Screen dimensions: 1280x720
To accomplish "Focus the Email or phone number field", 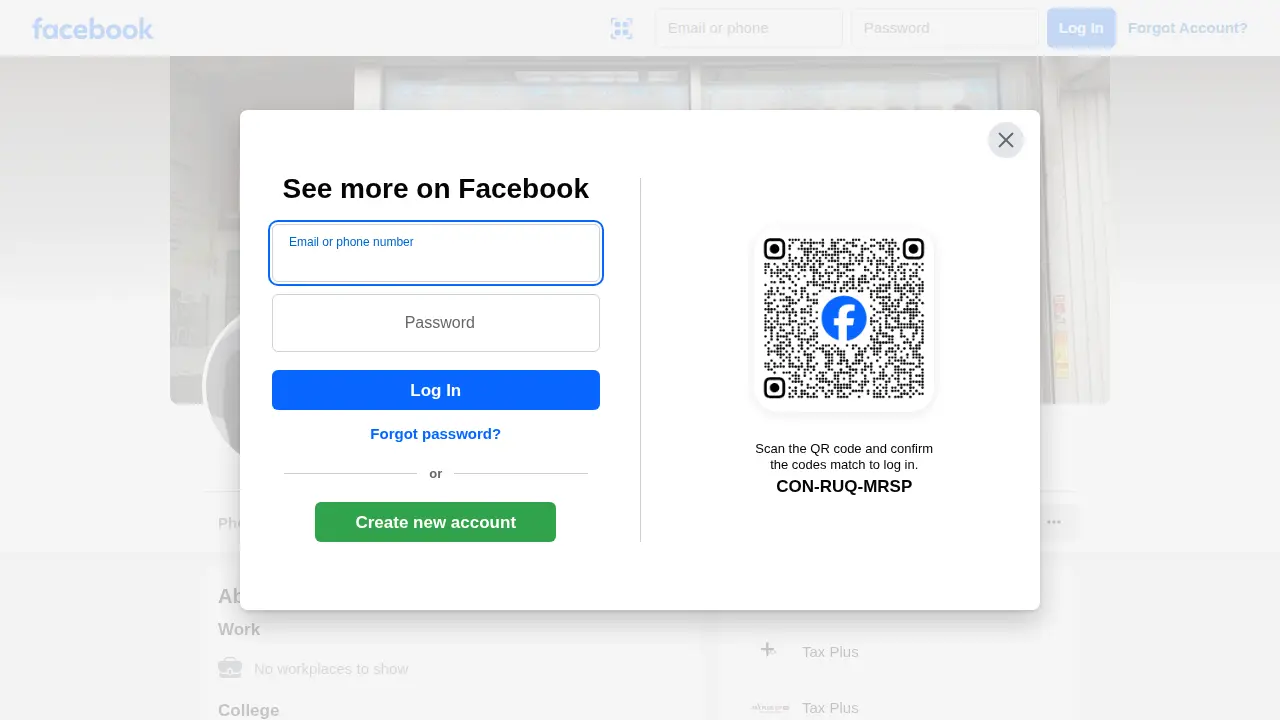I will [436, 253].
